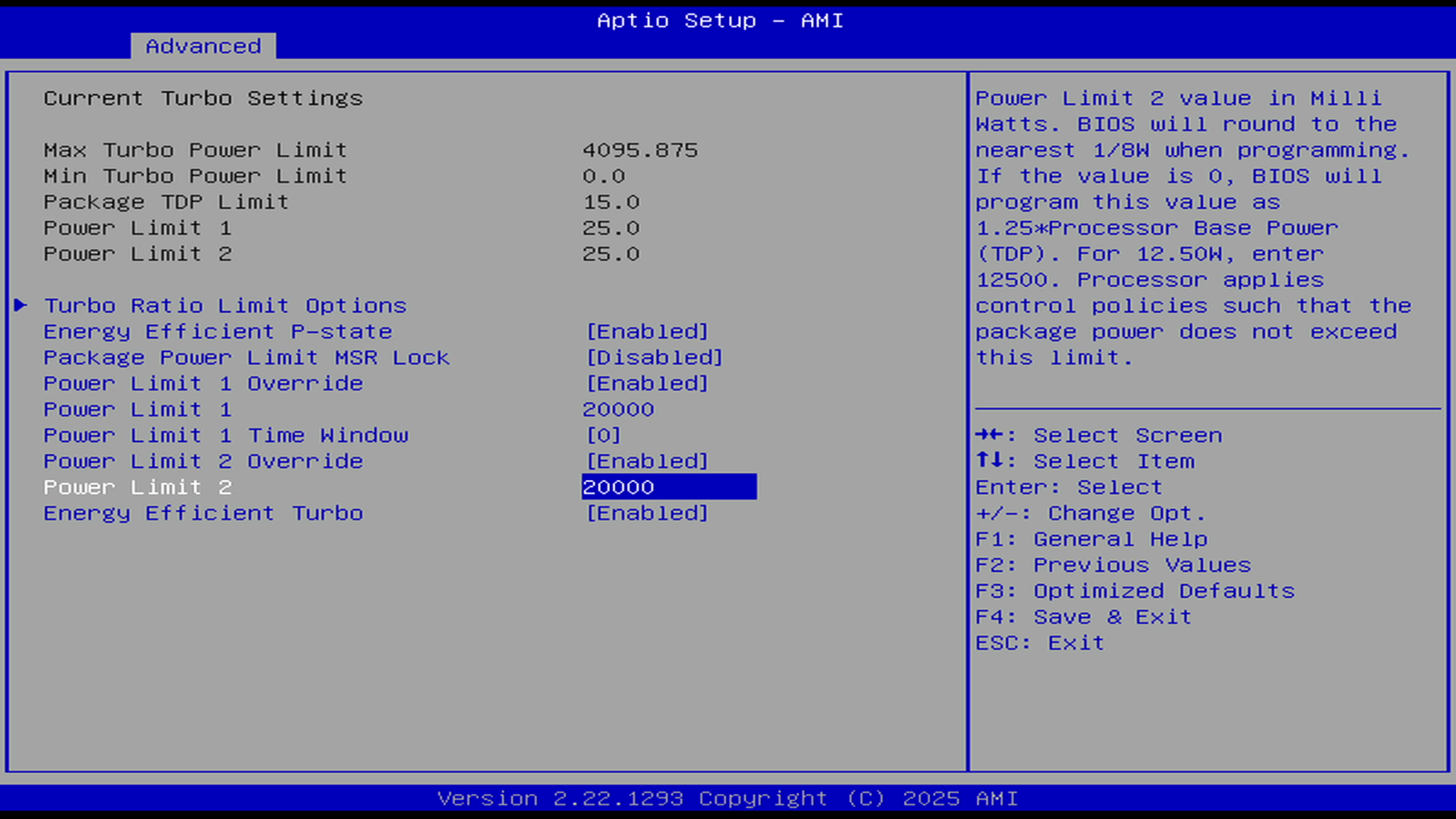Click F4: Save & Exit hint
The height and width of the screenshot is (819, 1456).
point(1084,618)
